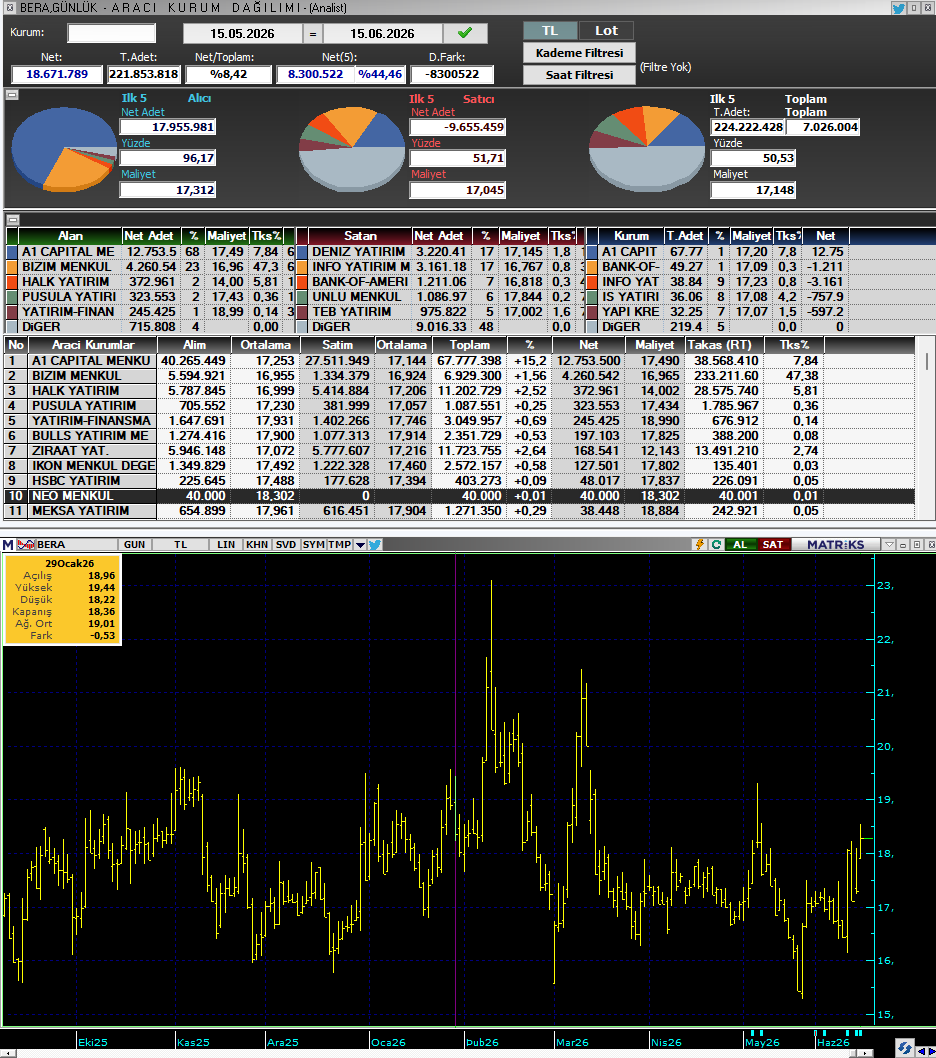The width and height of the screenshot is (936, 1058).
Task: Select the LIN scale option
Action: [x=226, y=545]
